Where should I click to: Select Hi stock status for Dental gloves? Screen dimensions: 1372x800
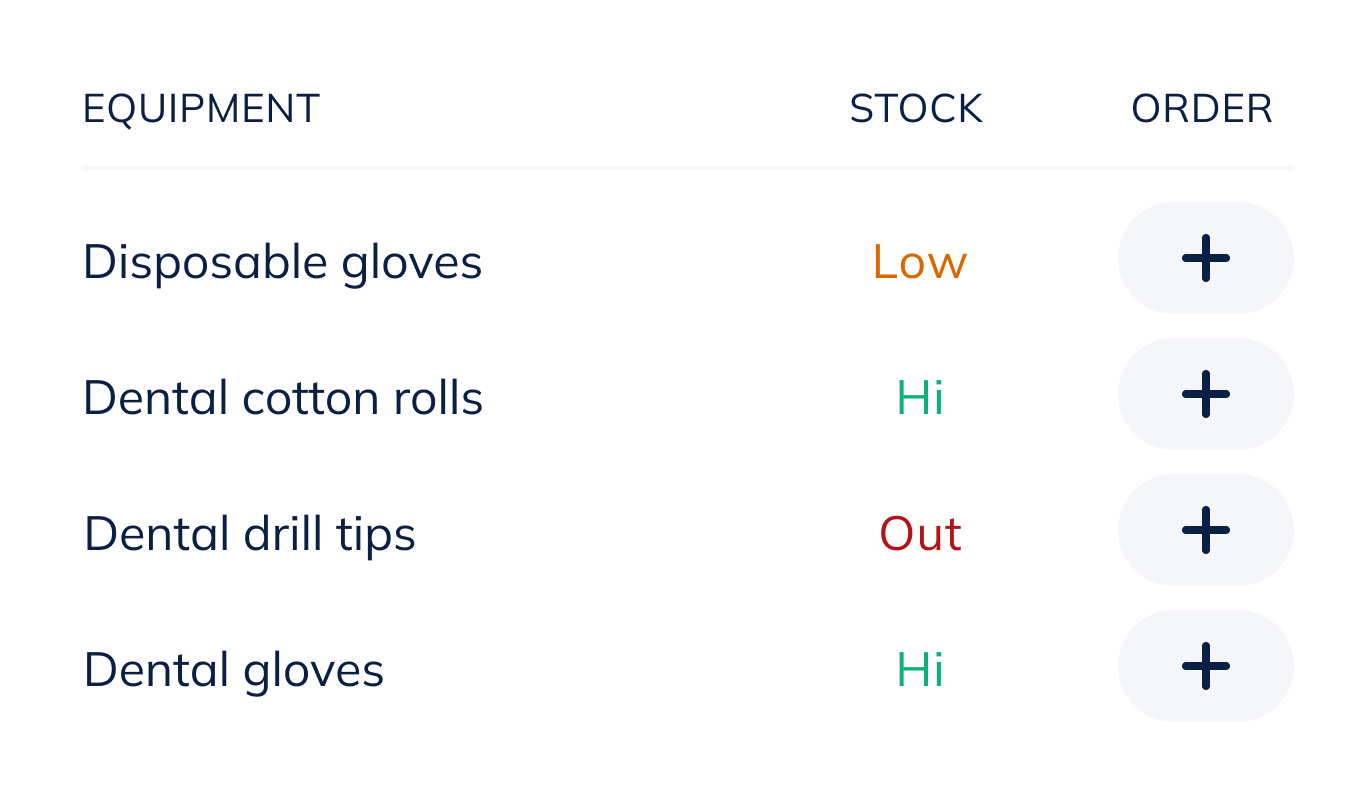pos(920,670)
